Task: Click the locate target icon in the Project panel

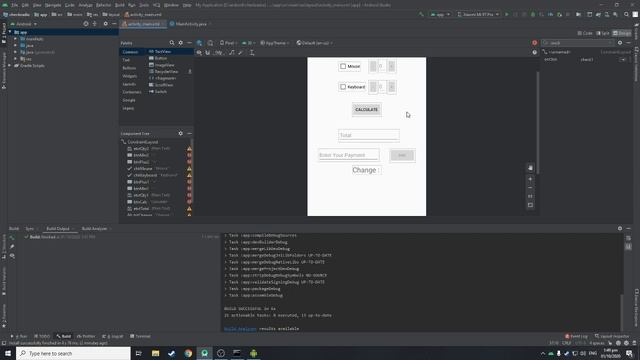Action: [86, 24]
